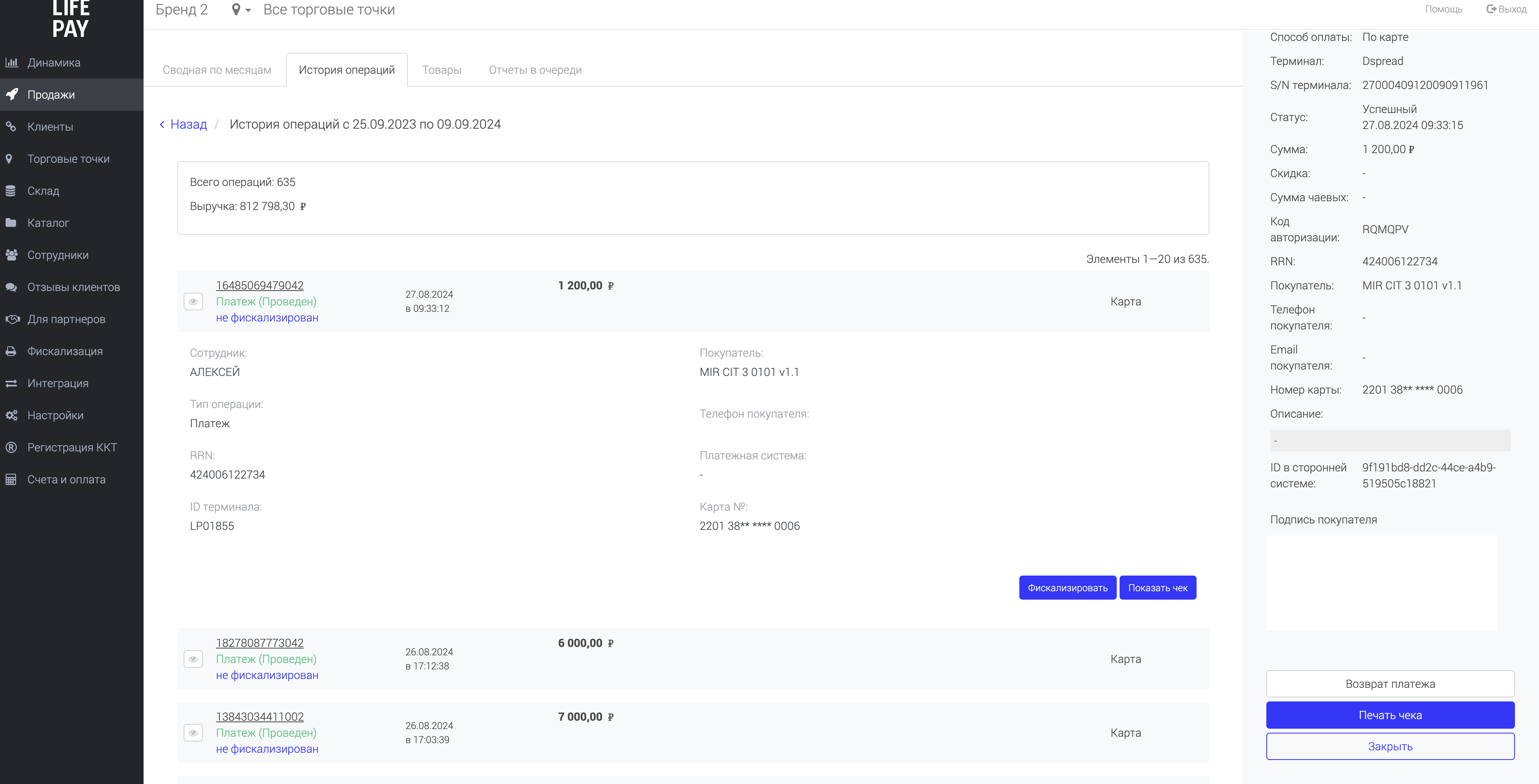Screen dimensions: 1539x784
Task: Click не фискализирован under 1 200,00 payment
Action: [x=267, y=318]
